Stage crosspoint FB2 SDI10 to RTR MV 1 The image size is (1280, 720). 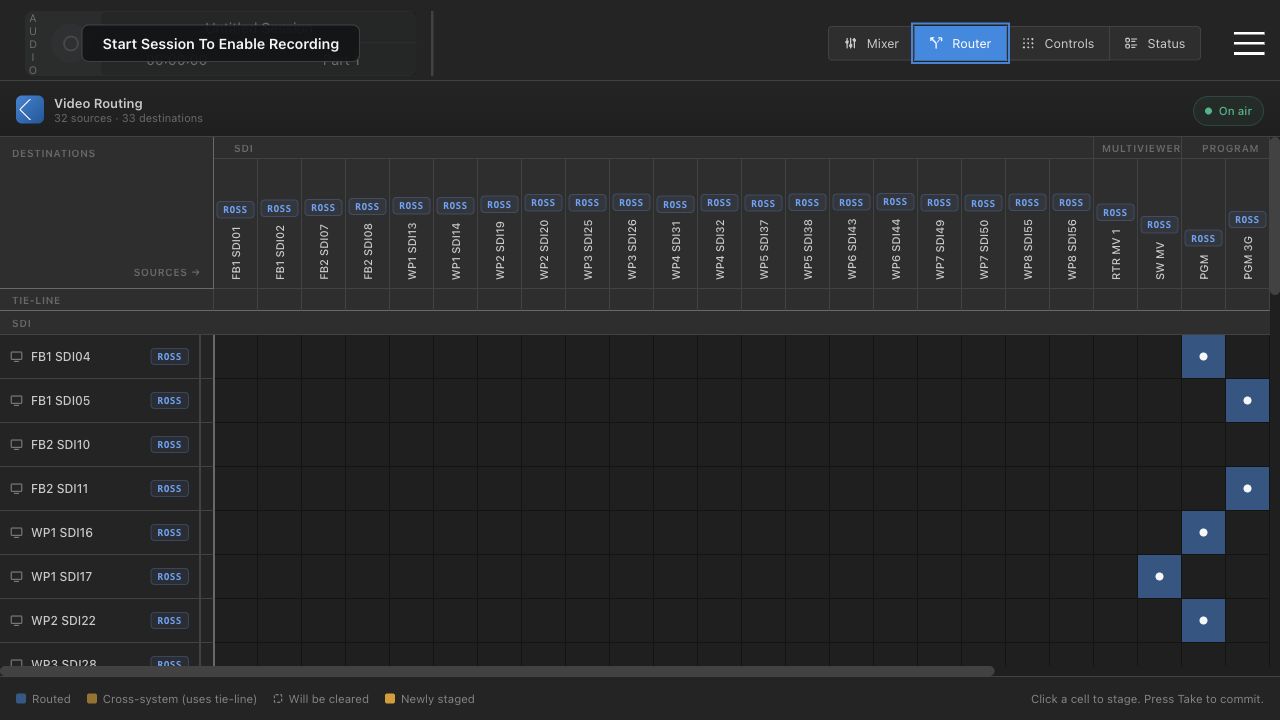point(1115,445)
